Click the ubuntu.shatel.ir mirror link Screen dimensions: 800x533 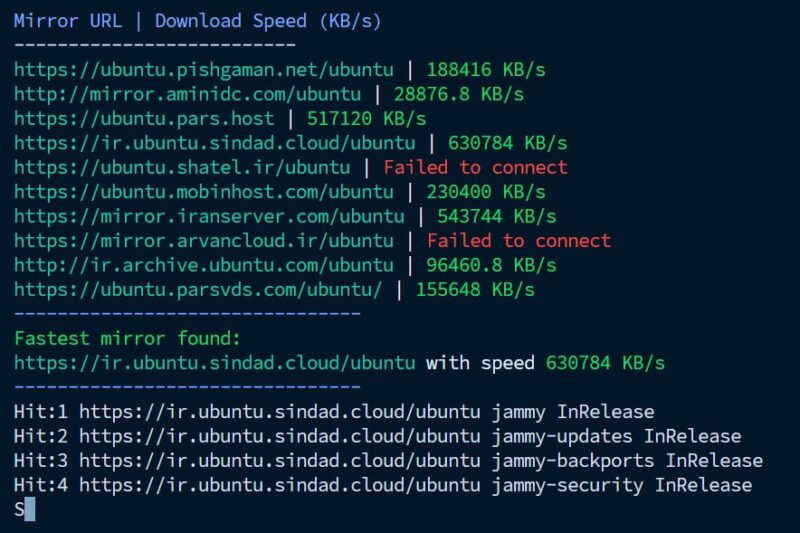coord(182,167)
